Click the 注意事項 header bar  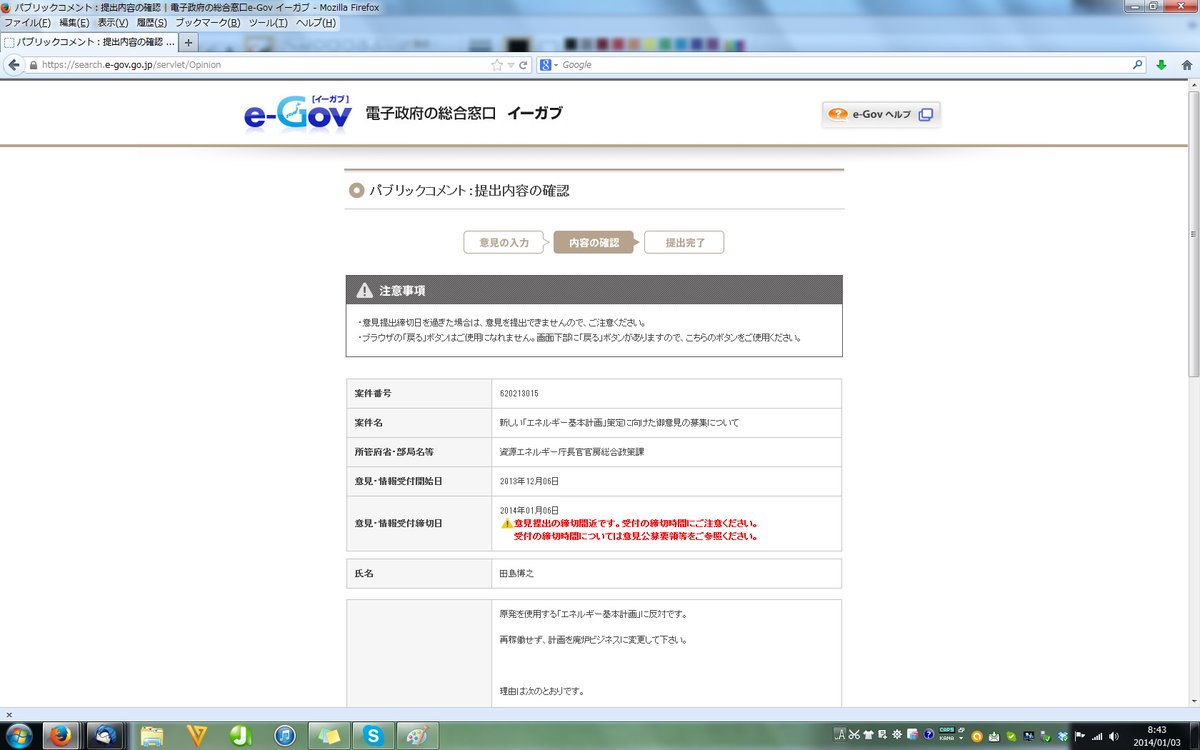pos(594,290)
